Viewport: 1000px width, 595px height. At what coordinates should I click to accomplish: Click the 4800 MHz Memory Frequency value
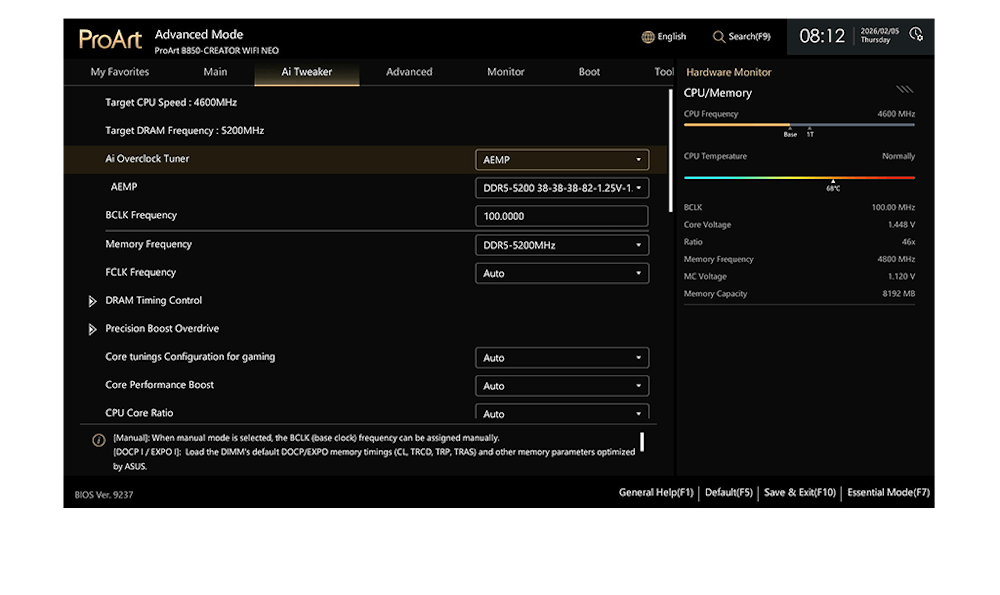(x=896, y=259)
